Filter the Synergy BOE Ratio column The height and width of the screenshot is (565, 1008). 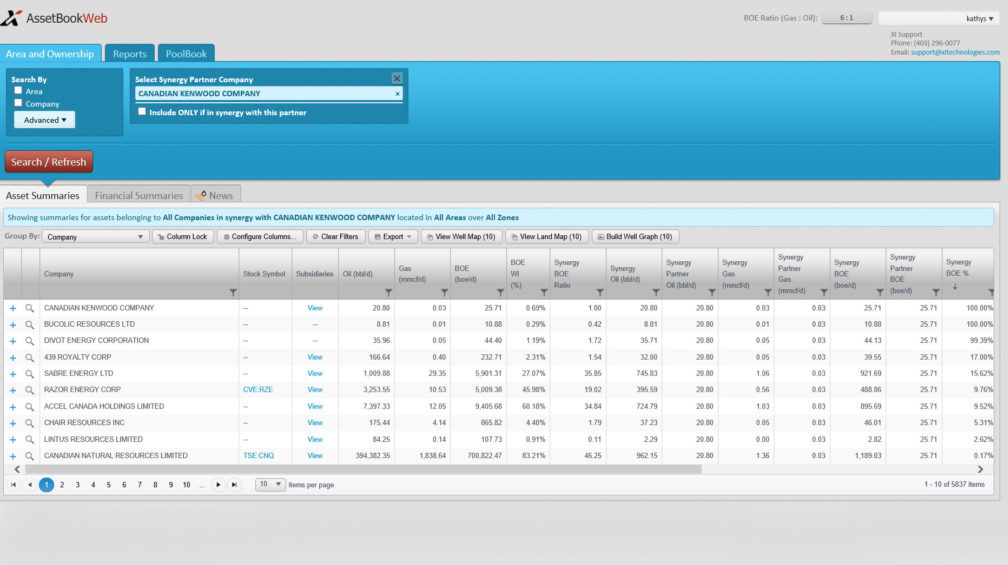pyautogui.click(x=600, y=292)
